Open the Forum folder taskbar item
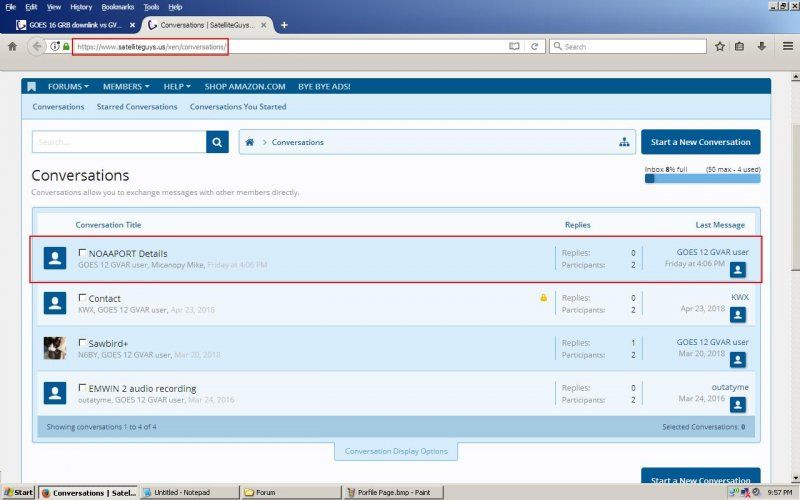Screen dimensions: 800x500 coord(291,492)
